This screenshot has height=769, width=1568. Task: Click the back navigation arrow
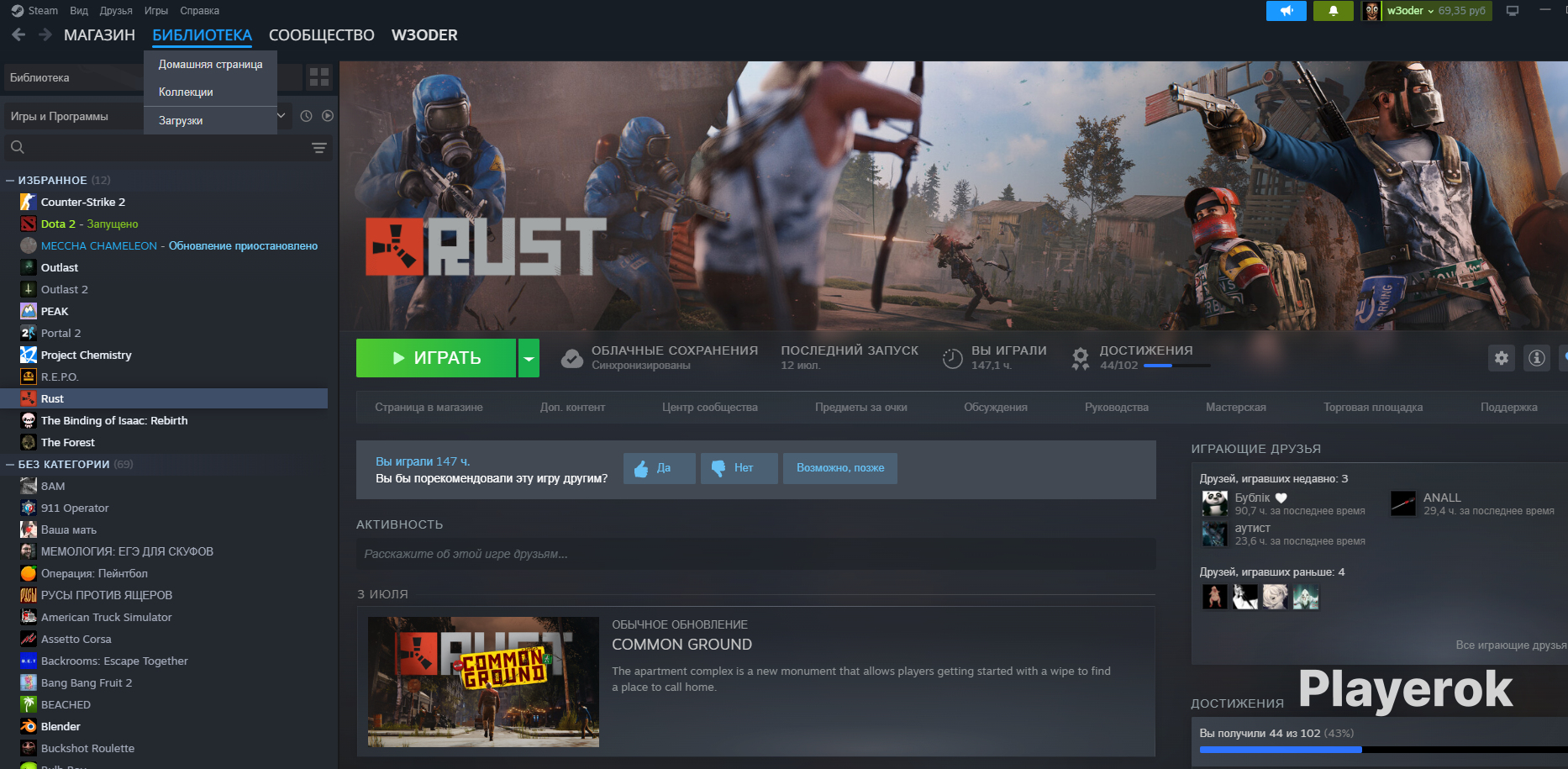click(x=18, y=34)
